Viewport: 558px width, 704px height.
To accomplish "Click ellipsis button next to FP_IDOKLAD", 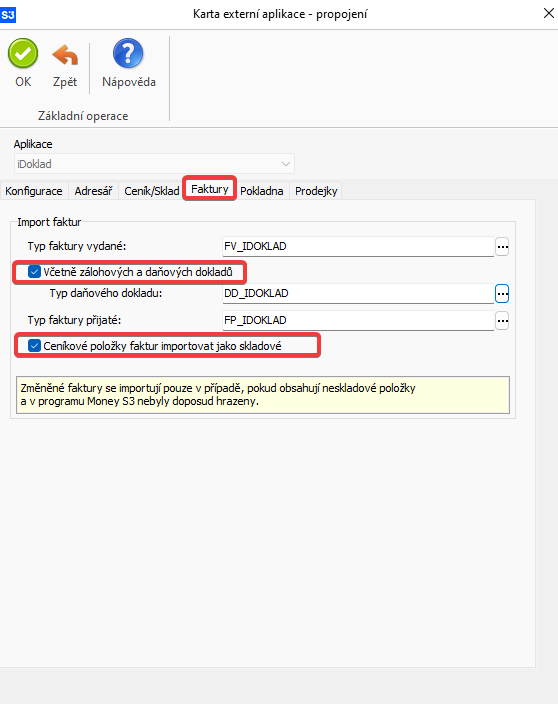I will click(x=502, y=321).
